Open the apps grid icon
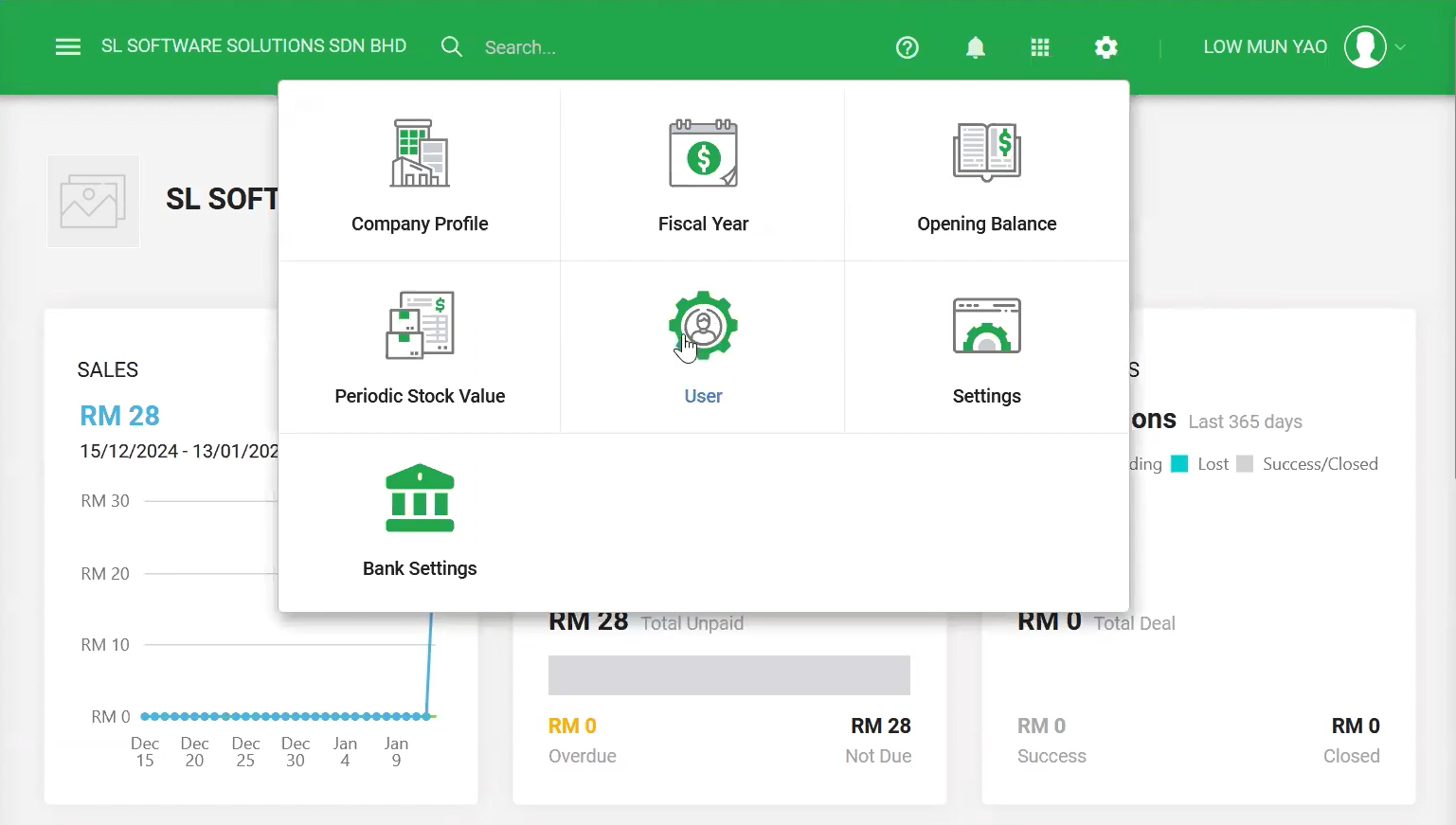The height and width of the screenshot is (825, 1456). point(1040,47)
